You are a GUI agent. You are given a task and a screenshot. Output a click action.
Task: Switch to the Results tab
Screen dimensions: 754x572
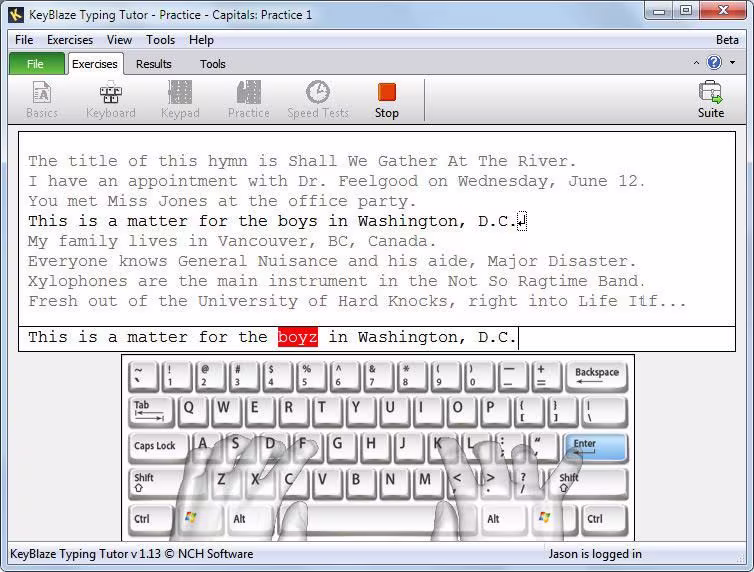pyautogui.click(x=153, y=64)
